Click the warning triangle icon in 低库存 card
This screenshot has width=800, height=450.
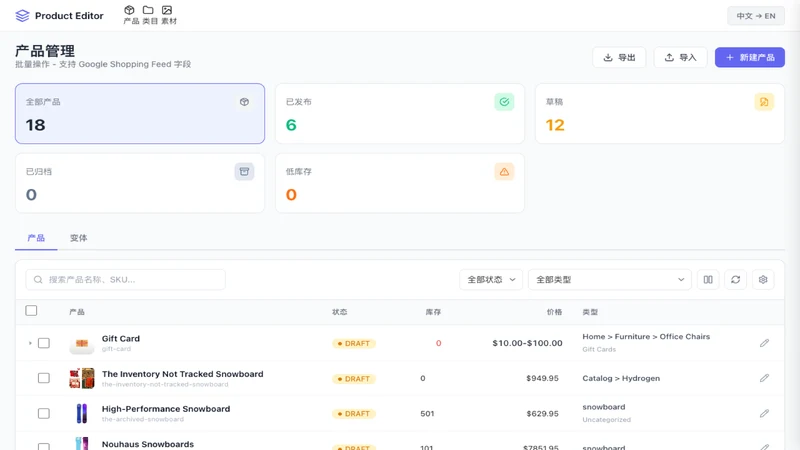click(x=504, y=171)
